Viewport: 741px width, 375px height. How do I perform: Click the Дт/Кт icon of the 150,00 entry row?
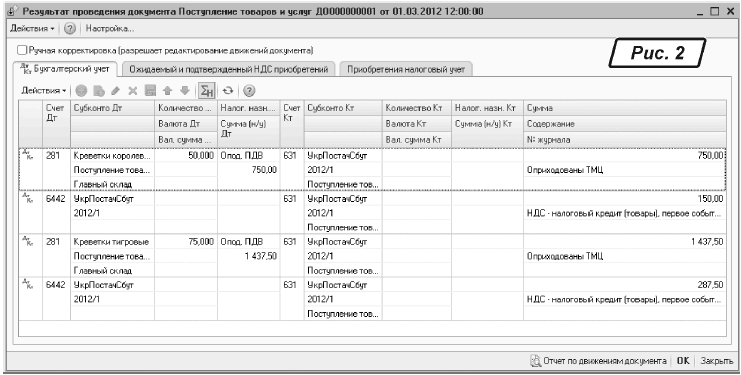(27, 197)
